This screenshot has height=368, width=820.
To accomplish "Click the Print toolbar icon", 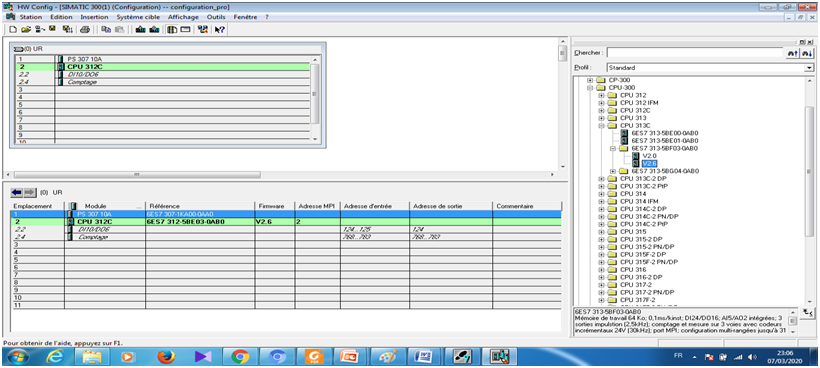I will tap(85, 30).
